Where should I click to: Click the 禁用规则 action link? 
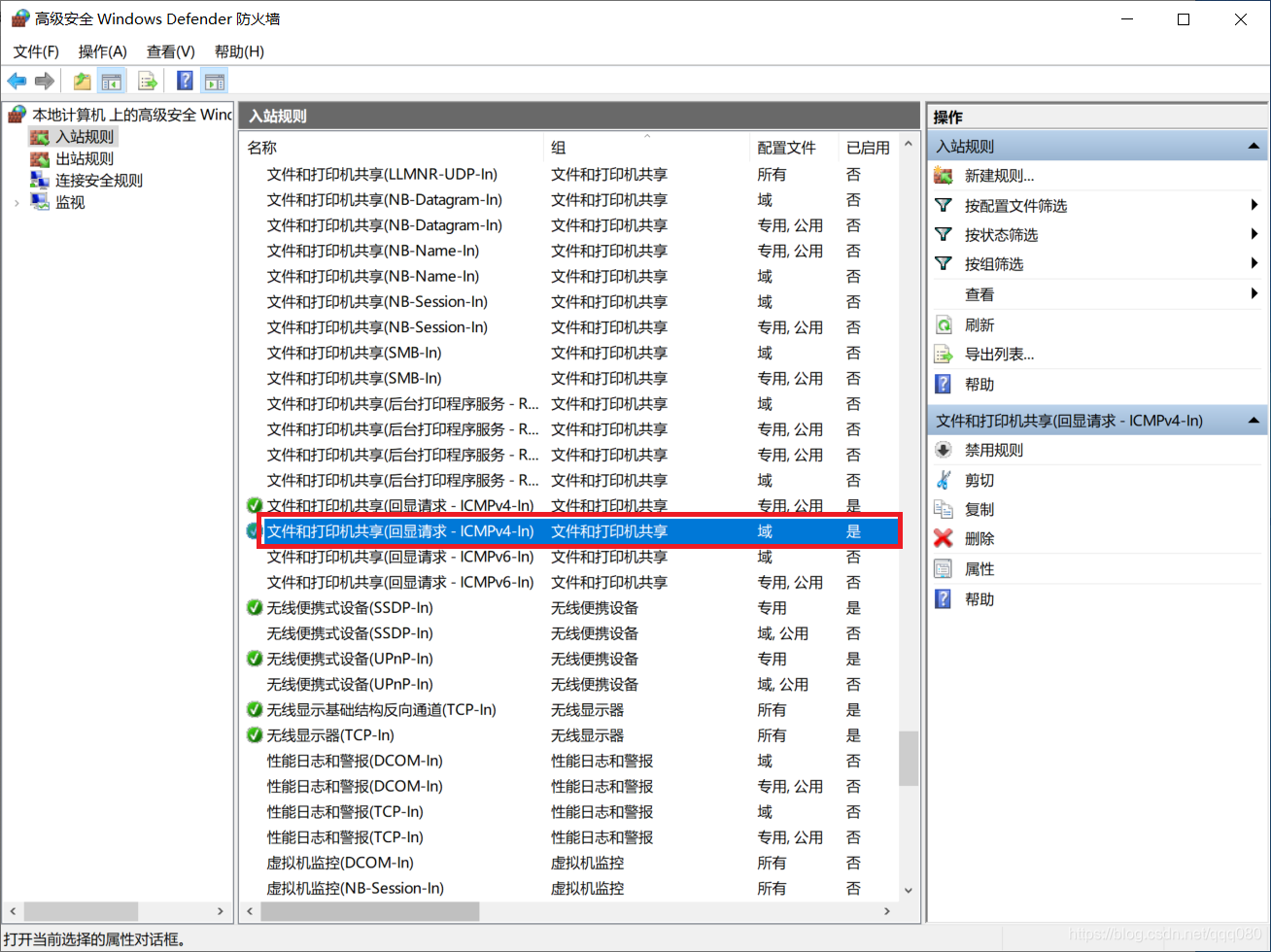[x=994, y=450]
